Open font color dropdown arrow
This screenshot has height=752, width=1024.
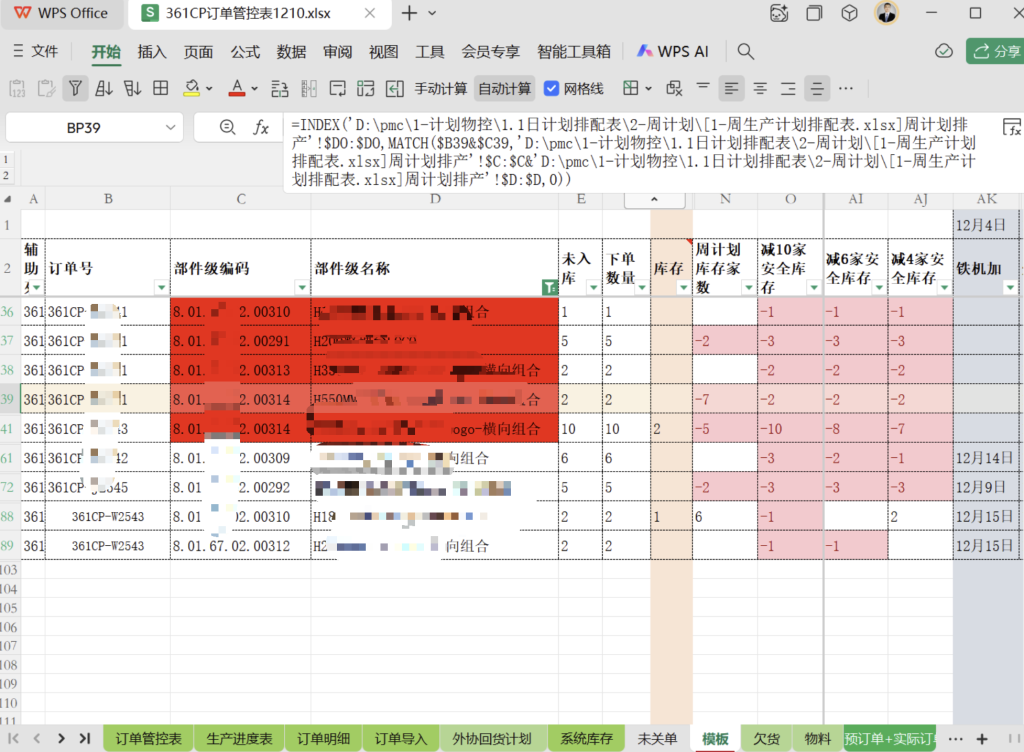[255, 89]
